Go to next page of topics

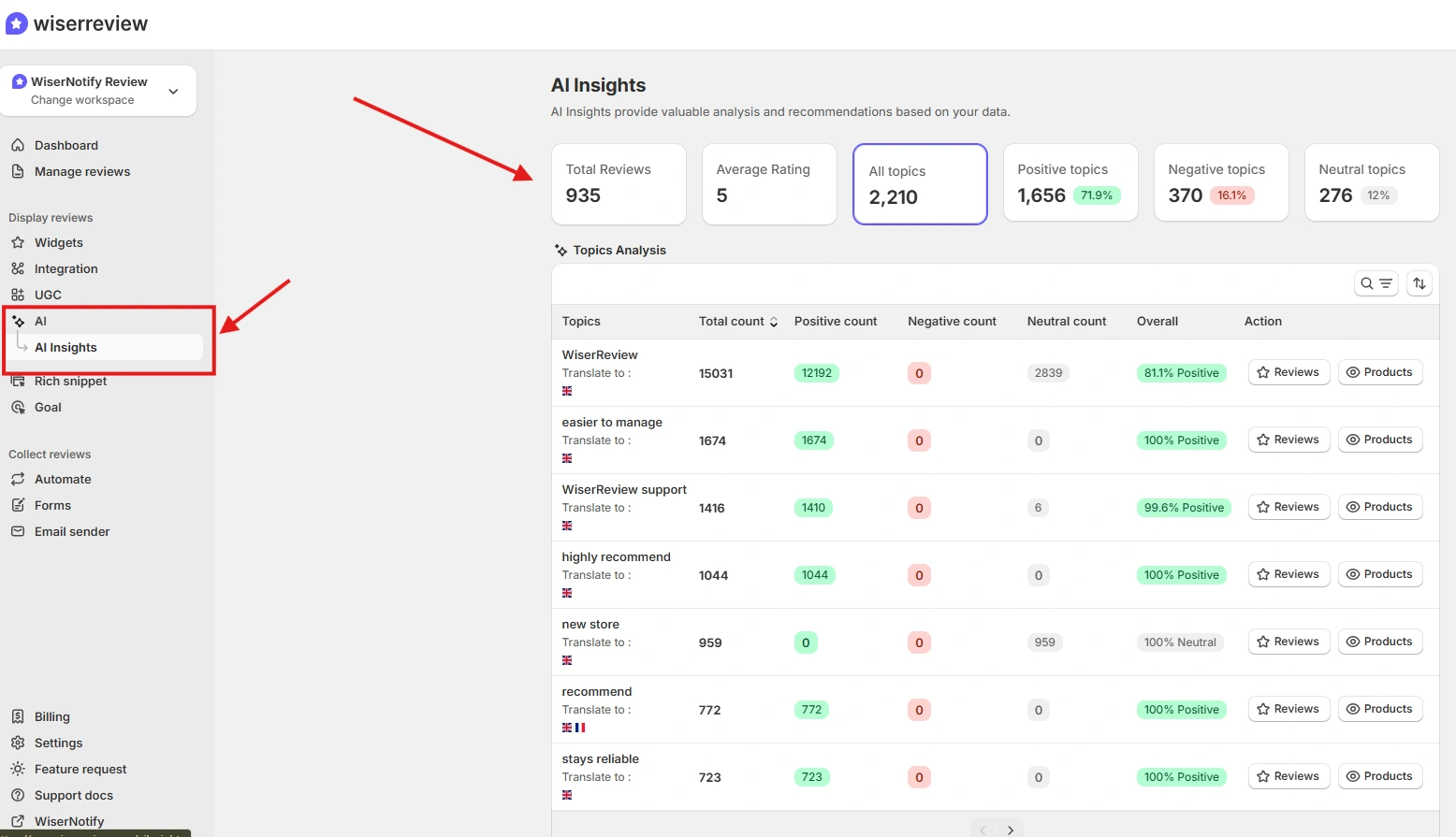click(1010, 829)
